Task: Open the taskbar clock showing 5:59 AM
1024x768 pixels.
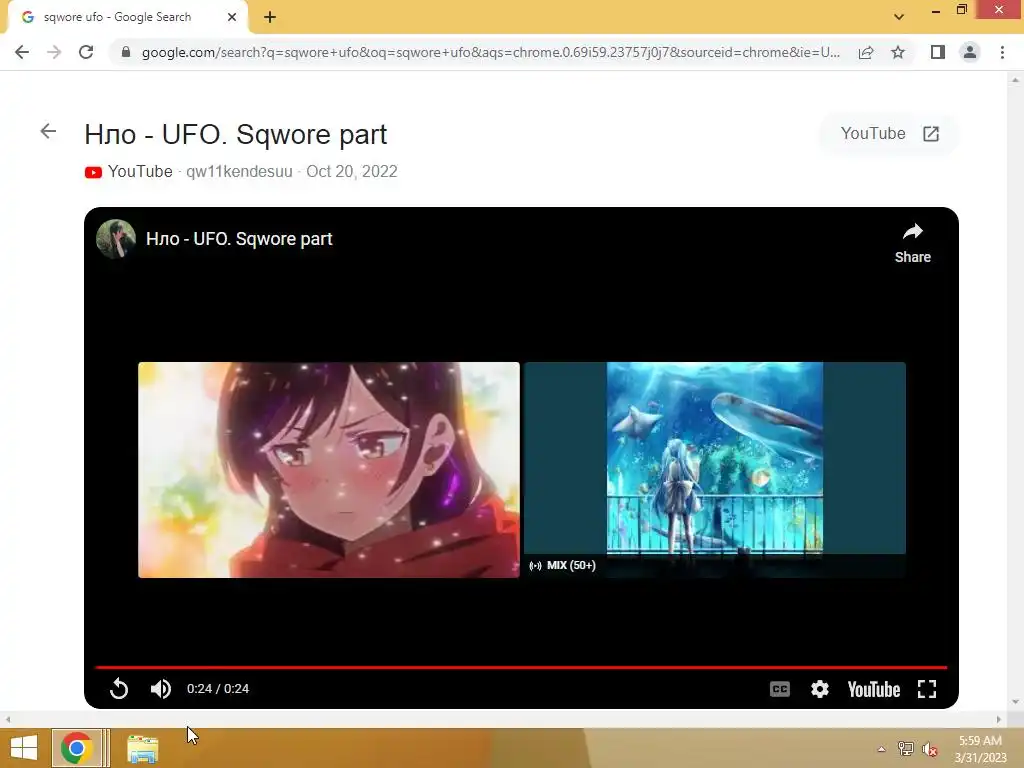Action: (x=980, y=749)
